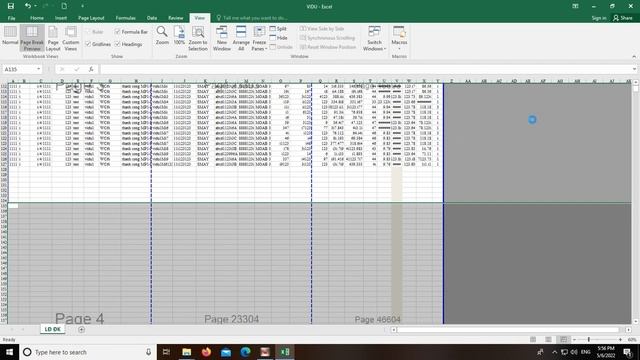Select the LO OK sheet tab

click(52, 329)
